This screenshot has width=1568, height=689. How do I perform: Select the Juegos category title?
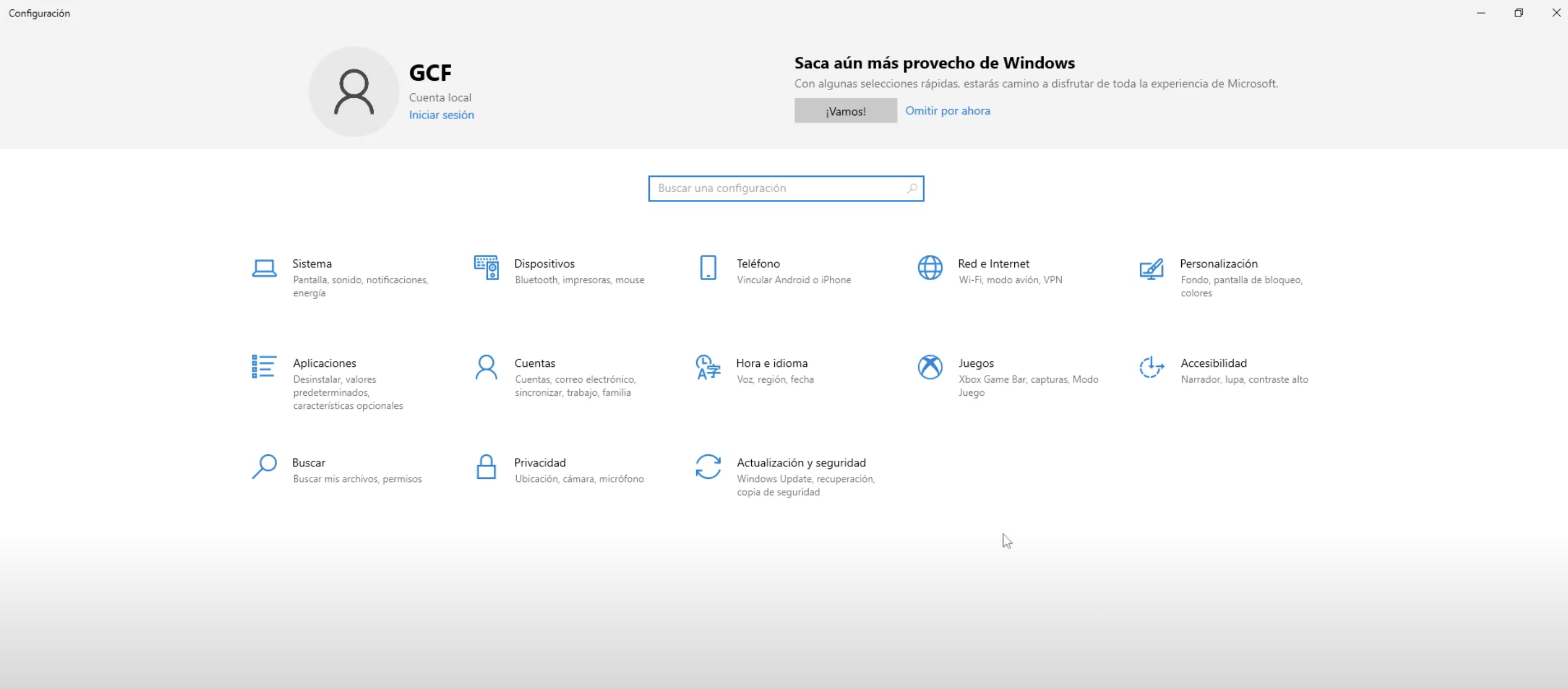[977, 363]
